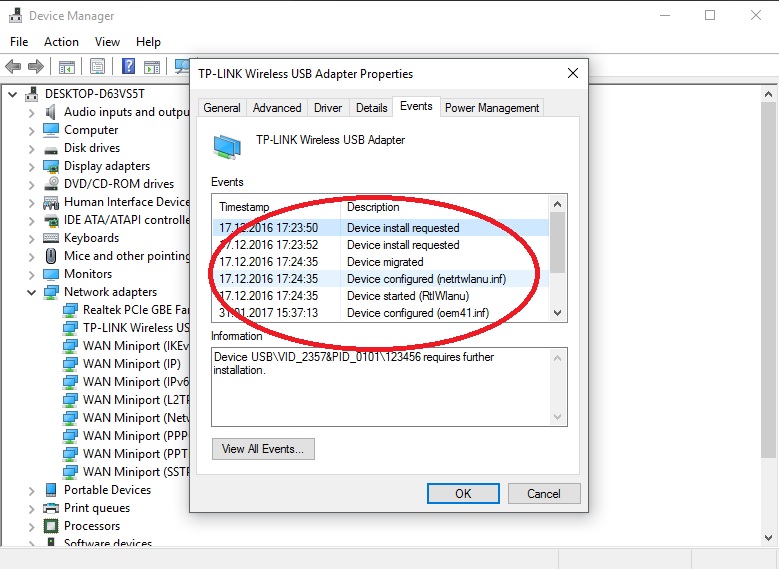Click the Processors chip icon

pyautogui.click(x=51, y=526)
